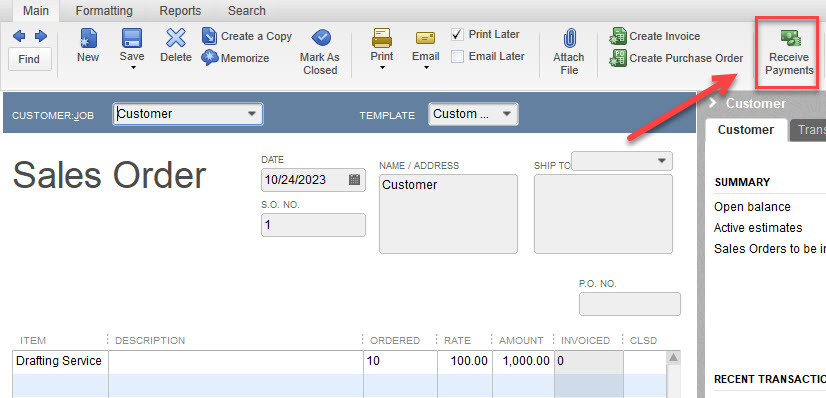Click the Ship To address box
The height and width of the screenshot is (398, 826).
(603, 214)
